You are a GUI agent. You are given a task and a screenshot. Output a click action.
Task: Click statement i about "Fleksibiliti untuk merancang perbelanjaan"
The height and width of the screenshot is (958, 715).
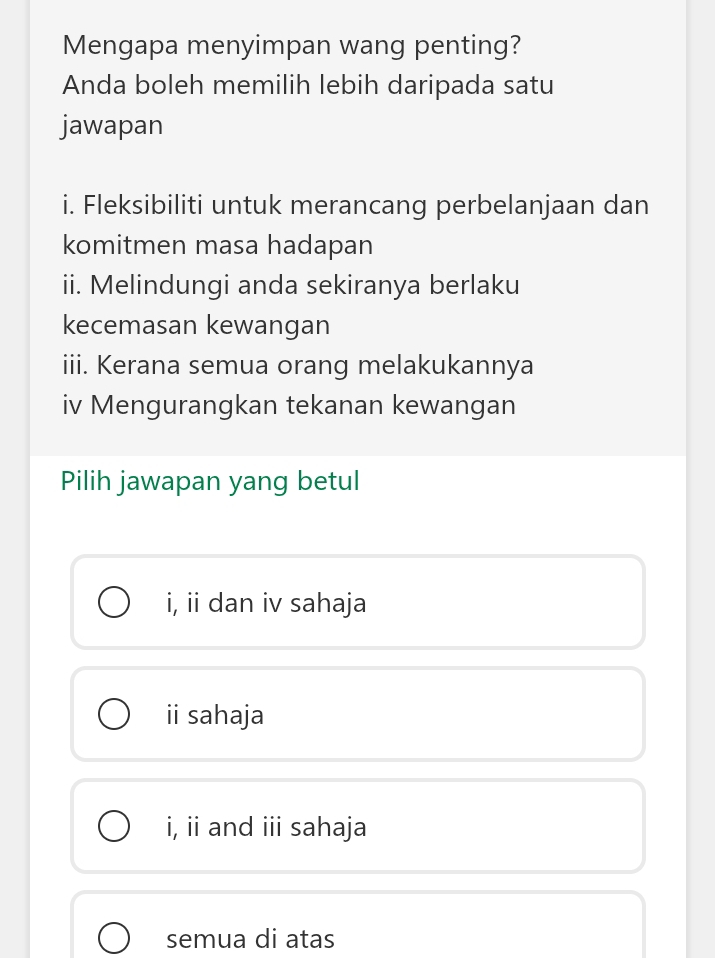[x=355, y=205]
